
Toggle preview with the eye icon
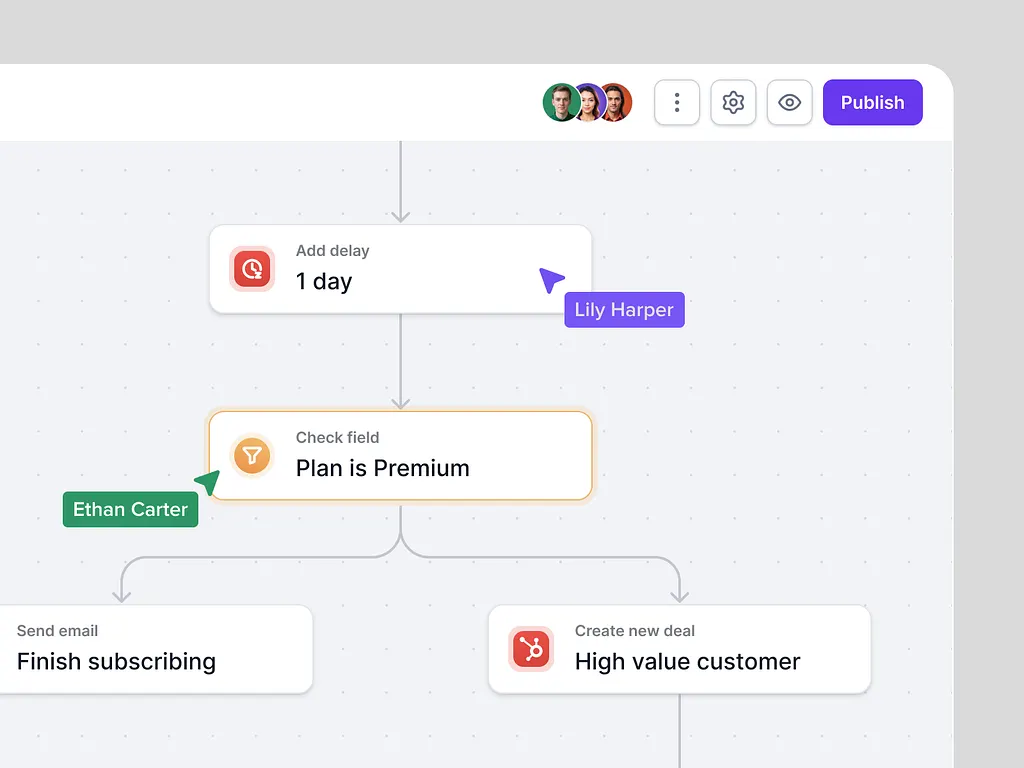(x=789, y=103)
